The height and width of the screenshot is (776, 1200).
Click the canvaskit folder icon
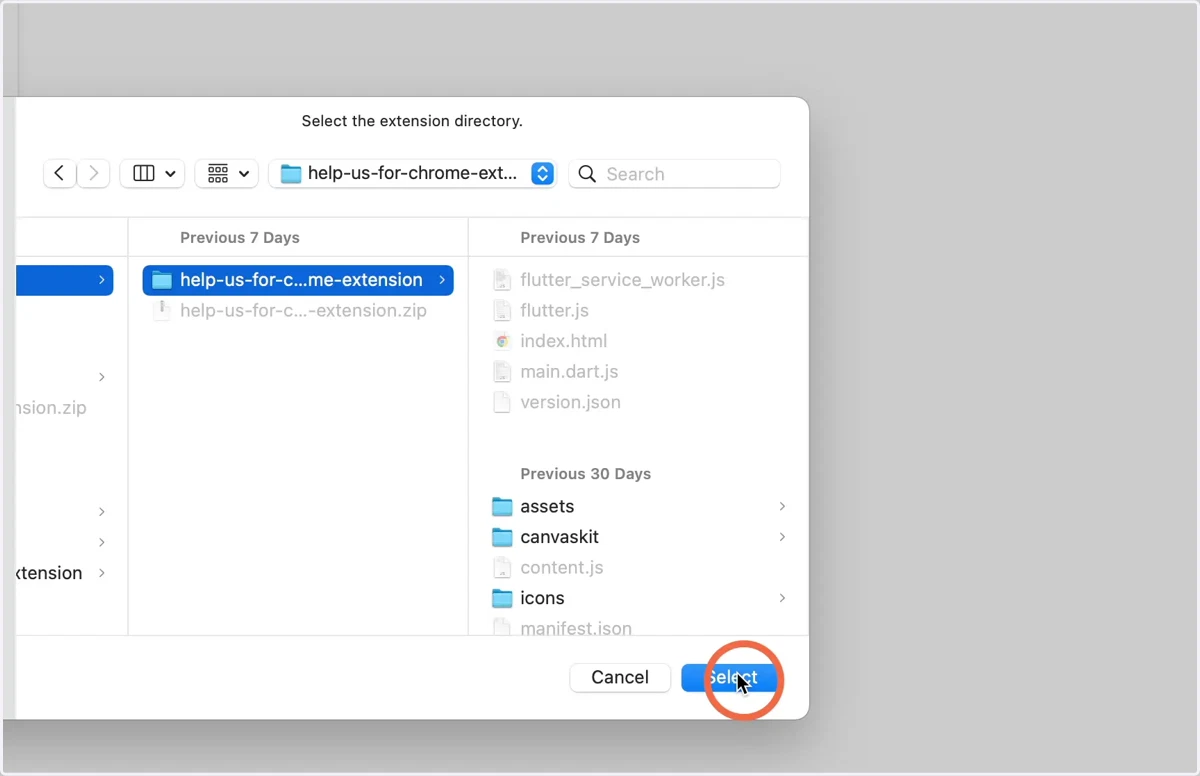click(502, 537)
